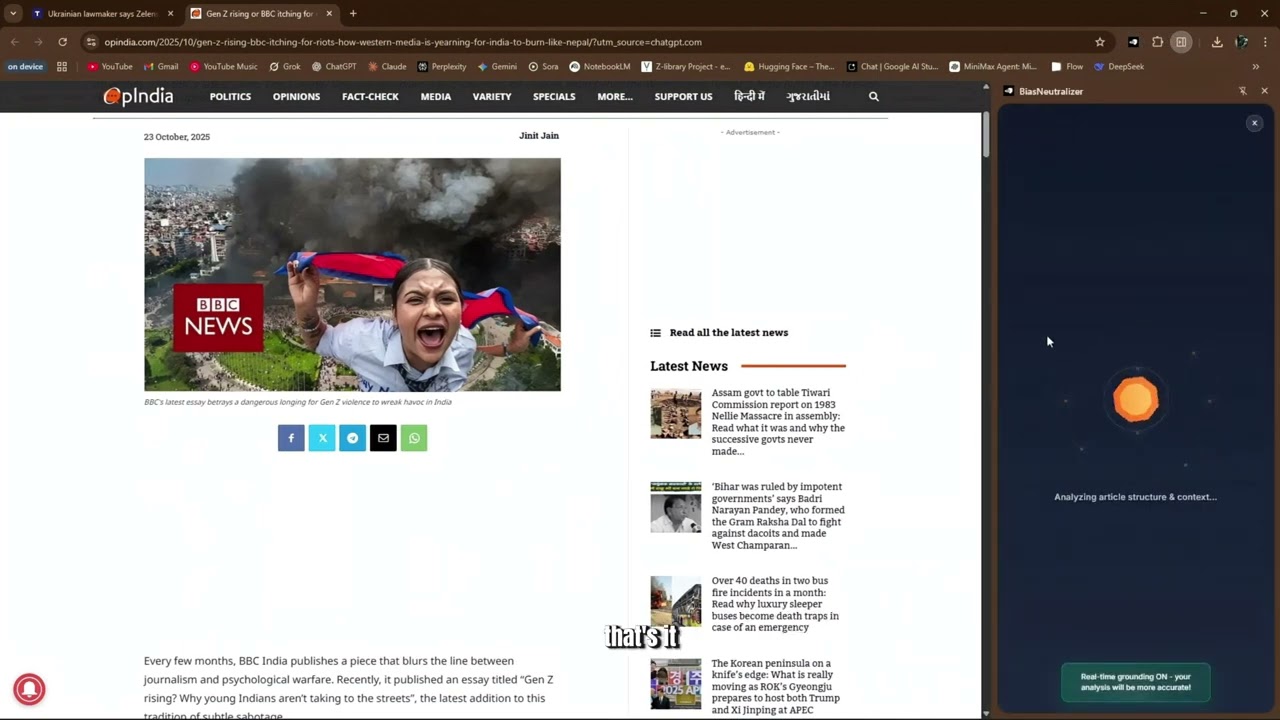
Task: Click the OpIndia logo
Action: click(x=138, y=96)
